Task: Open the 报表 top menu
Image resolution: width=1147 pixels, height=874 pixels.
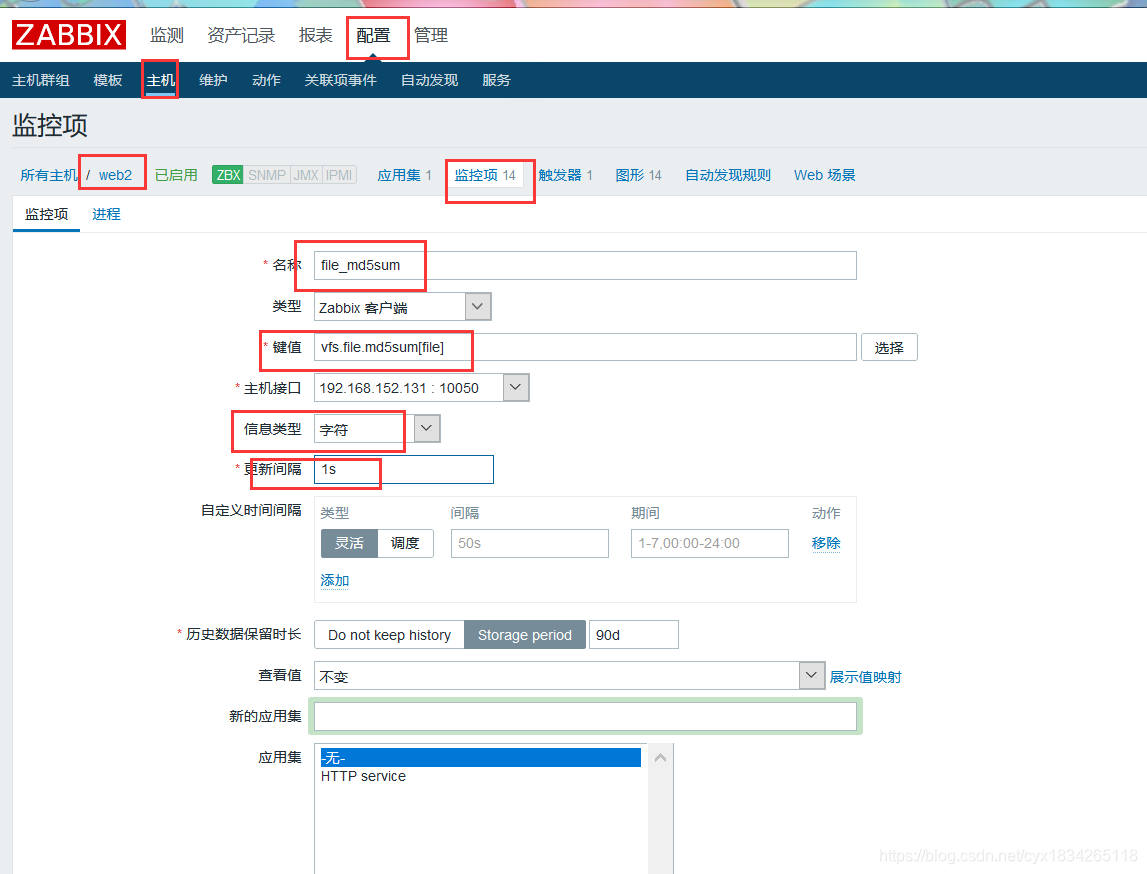Action: pos(315,35)
